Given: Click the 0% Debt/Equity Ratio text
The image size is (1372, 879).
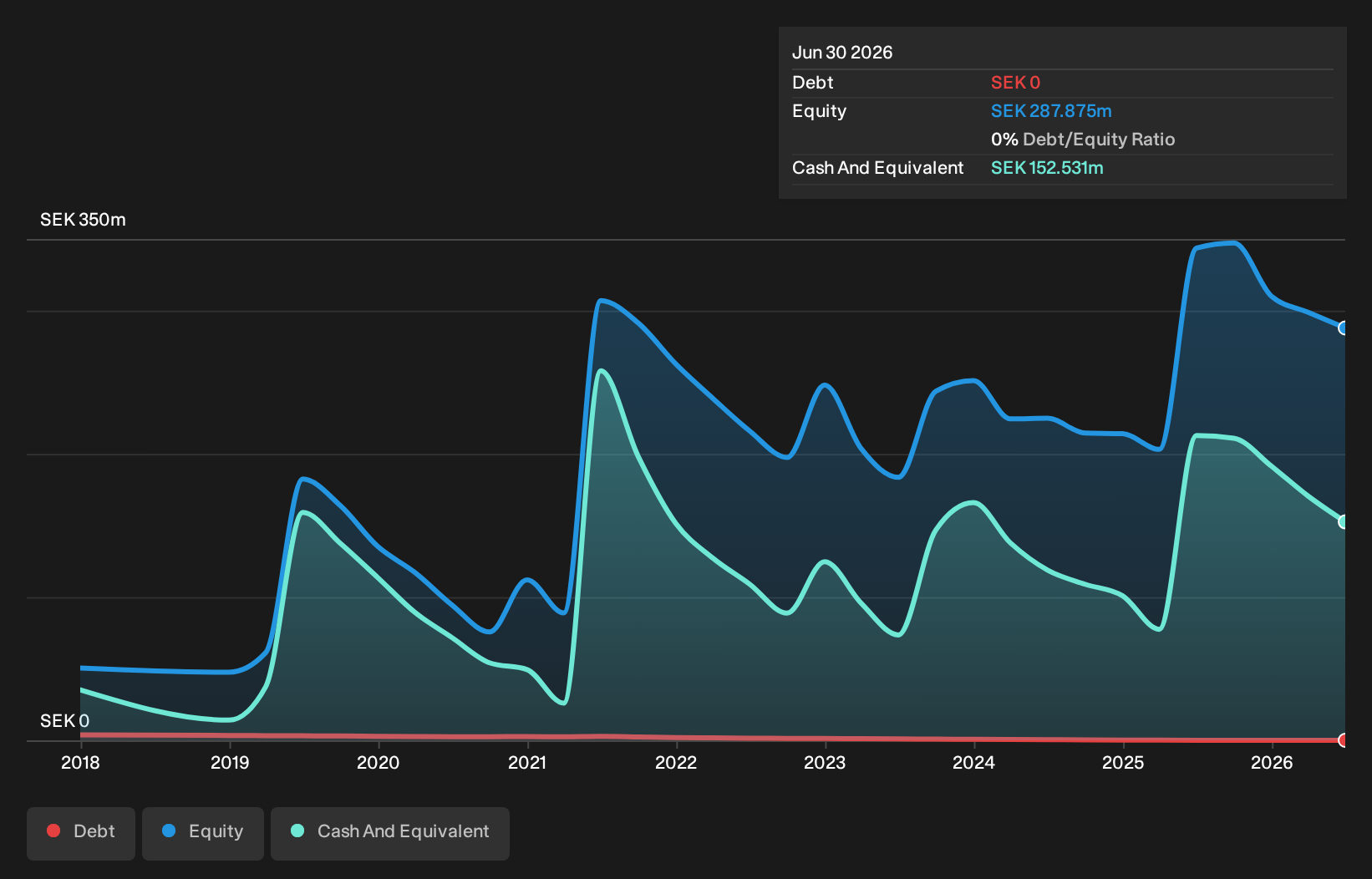Looking at the screenshot, I should 1083,140.
